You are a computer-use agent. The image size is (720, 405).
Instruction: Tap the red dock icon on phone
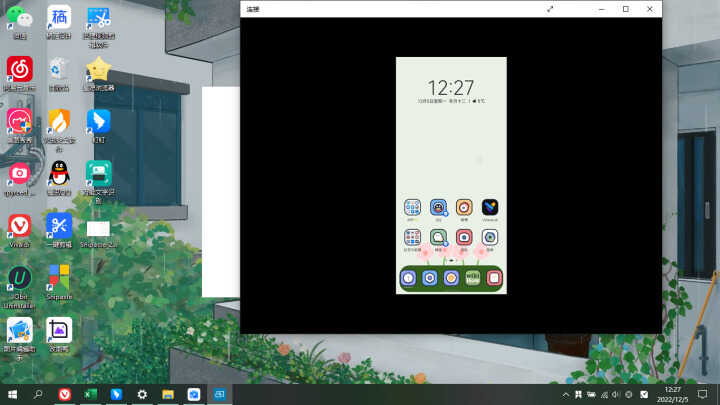[x=494, y=278]
